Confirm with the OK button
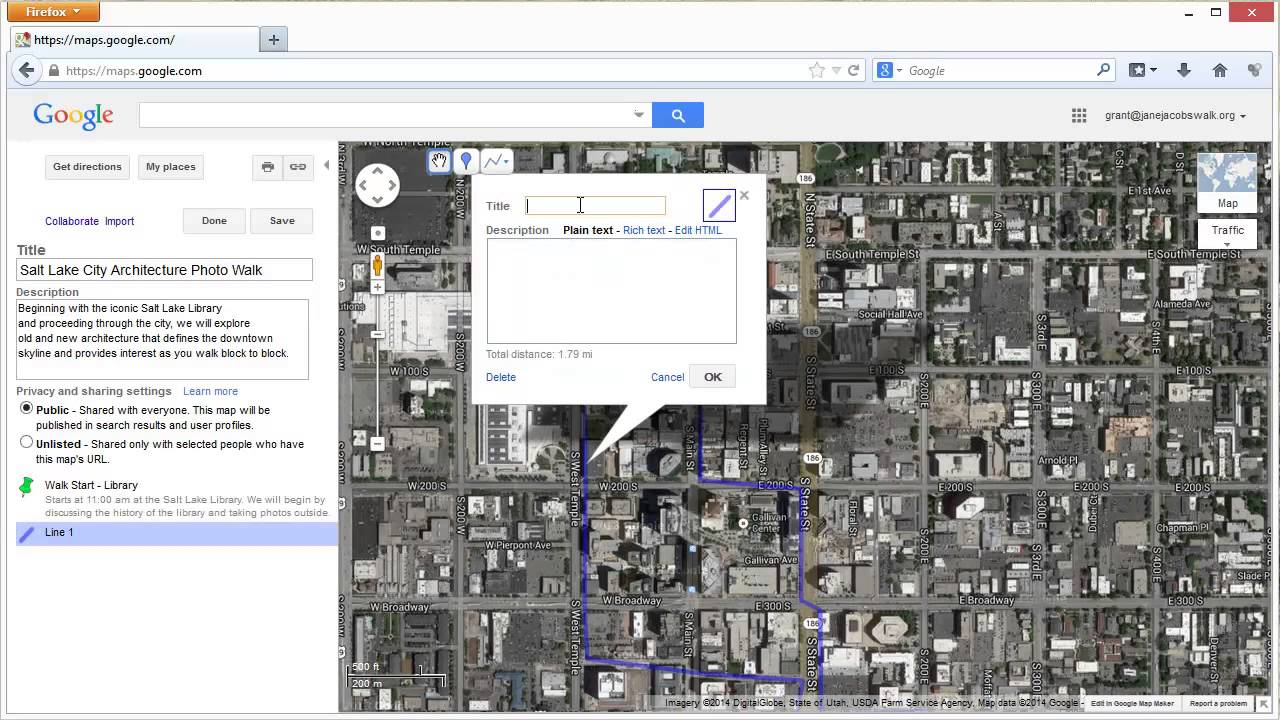 coord(712,377)
